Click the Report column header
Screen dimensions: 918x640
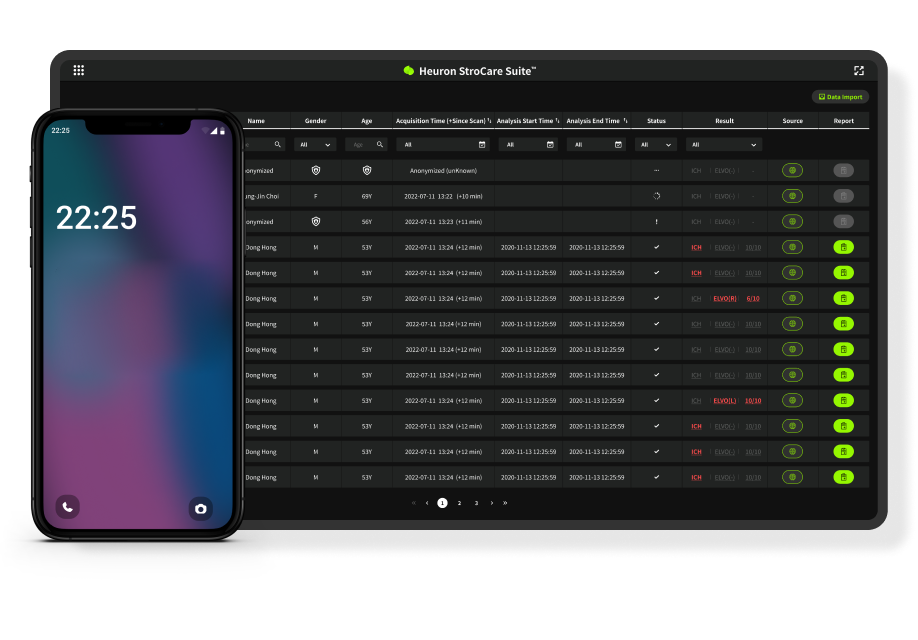click(x=844, y=121)
